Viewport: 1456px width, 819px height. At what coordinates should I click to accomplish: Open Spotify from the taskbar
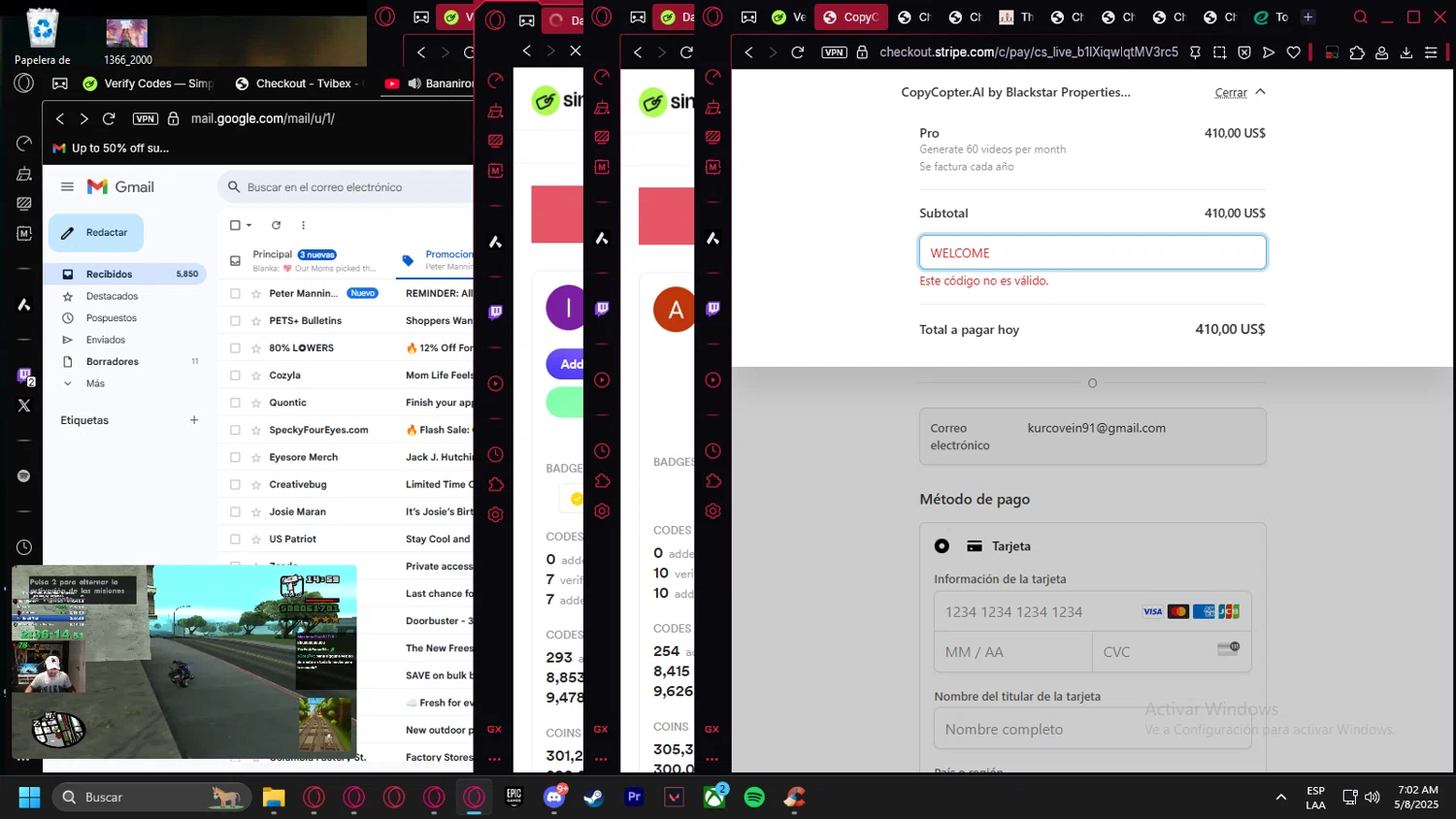pos(754,798)
